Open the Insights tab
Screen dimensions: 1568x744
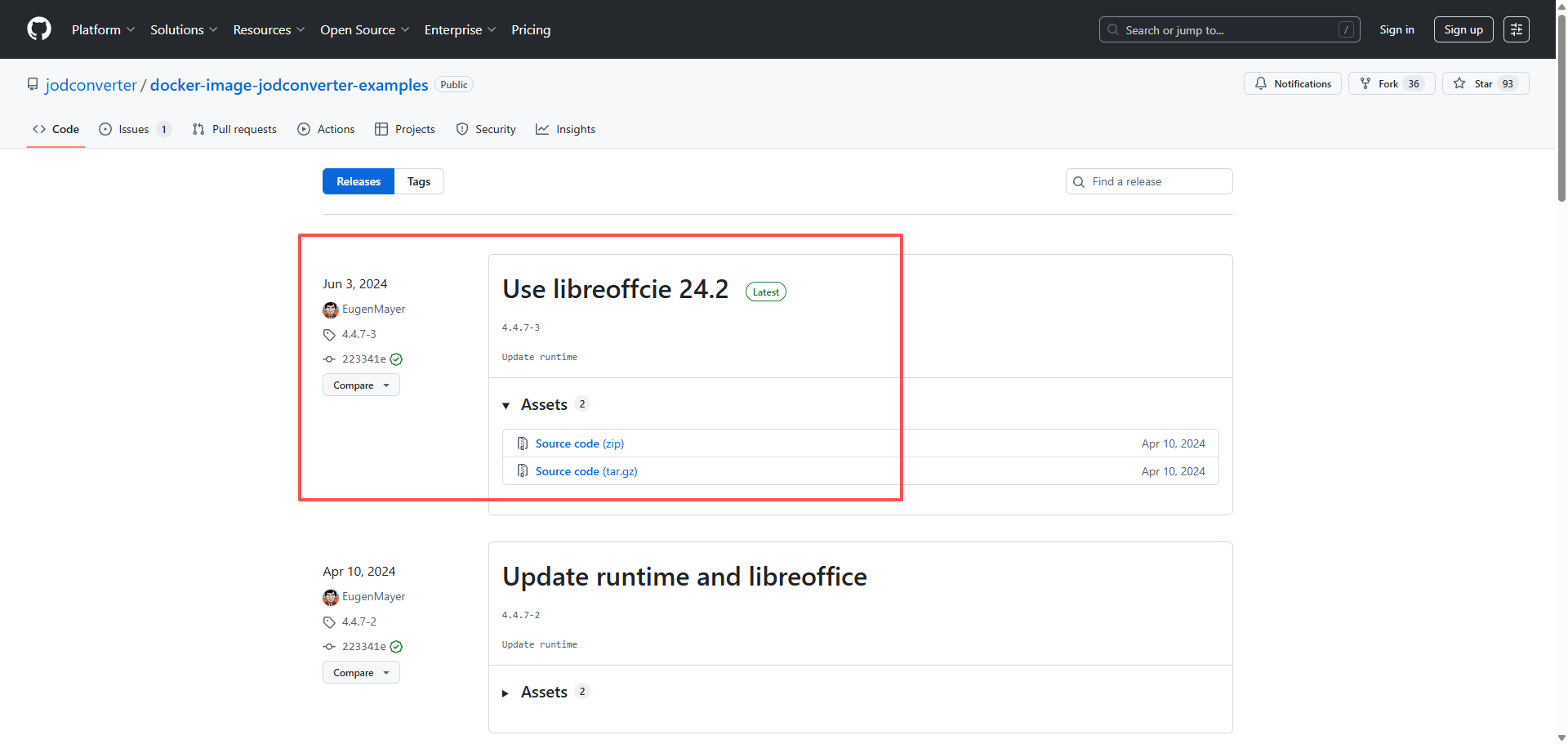tap(566, 129)
